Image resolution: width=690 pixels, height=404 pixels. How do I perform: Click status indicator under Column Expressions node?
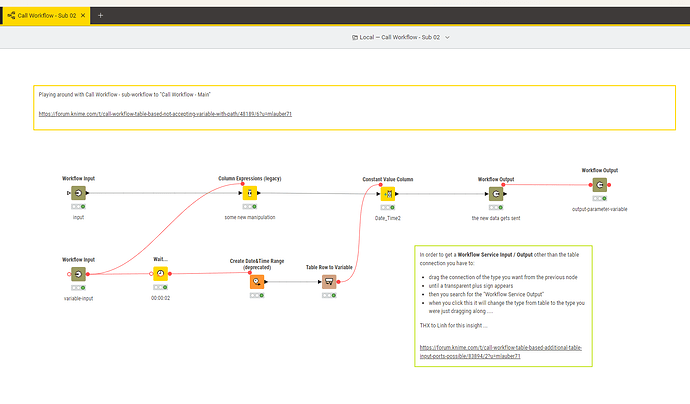click(x=250, y=206)
